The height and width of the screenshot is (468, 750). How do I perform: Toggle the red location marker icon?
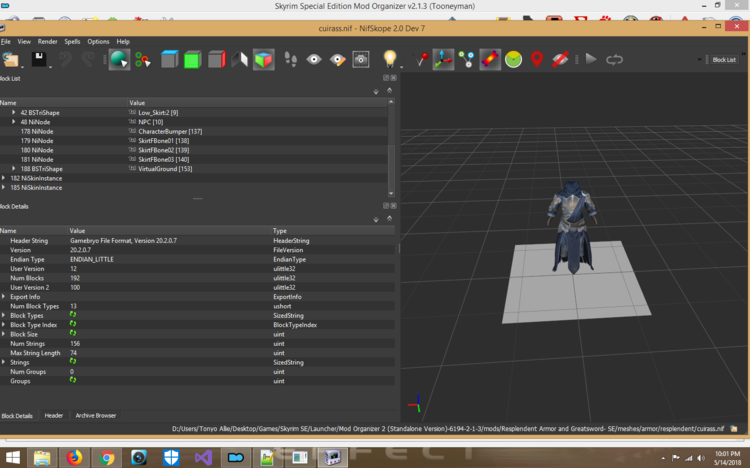[537, 60]
